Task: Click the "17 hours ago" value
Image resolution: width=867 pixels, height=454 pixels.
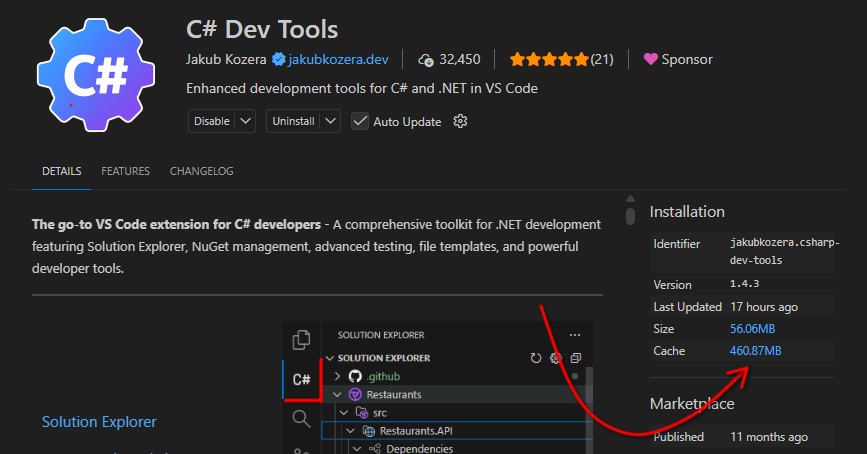Action: tap(764, 307)
